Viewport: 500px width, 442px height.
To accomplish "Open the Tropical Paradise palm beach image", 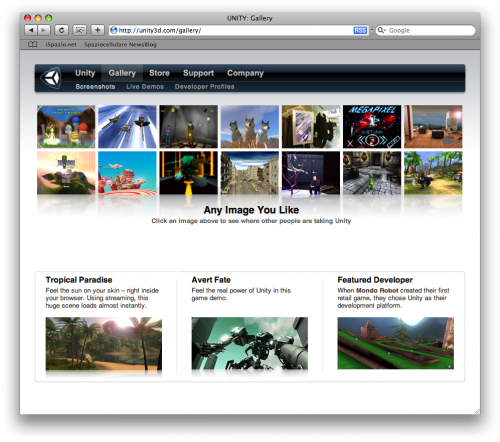I will coord(104,344).
